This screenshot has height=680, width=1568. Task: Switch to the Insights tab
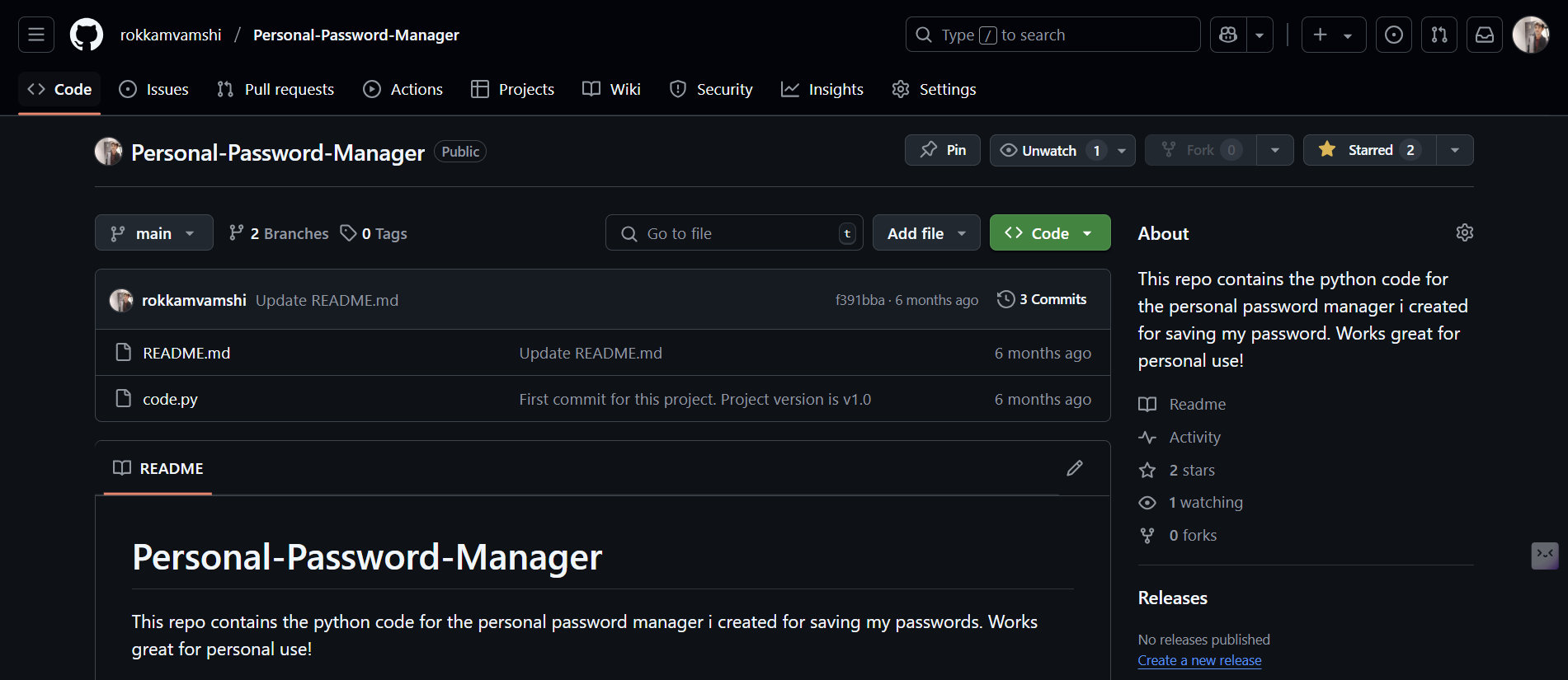tap(822, 89)
